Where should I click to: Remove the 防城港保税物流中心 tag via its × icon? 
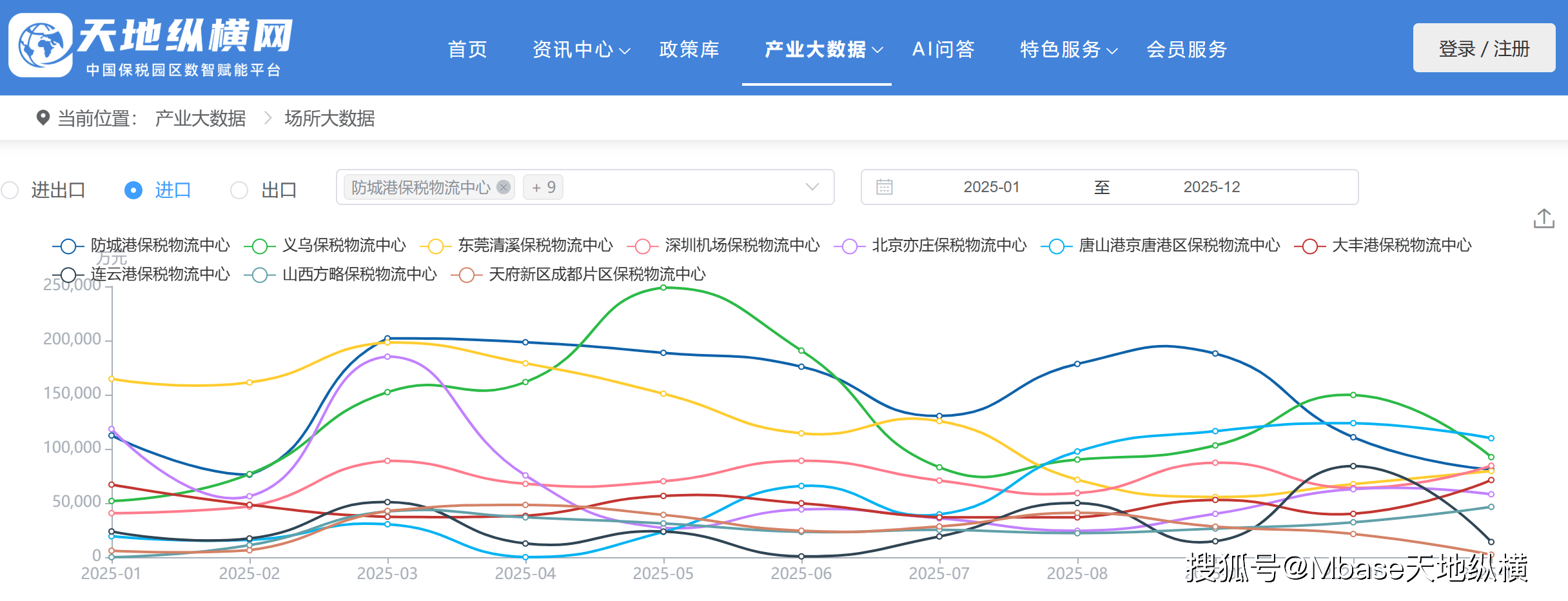(503, 187)
